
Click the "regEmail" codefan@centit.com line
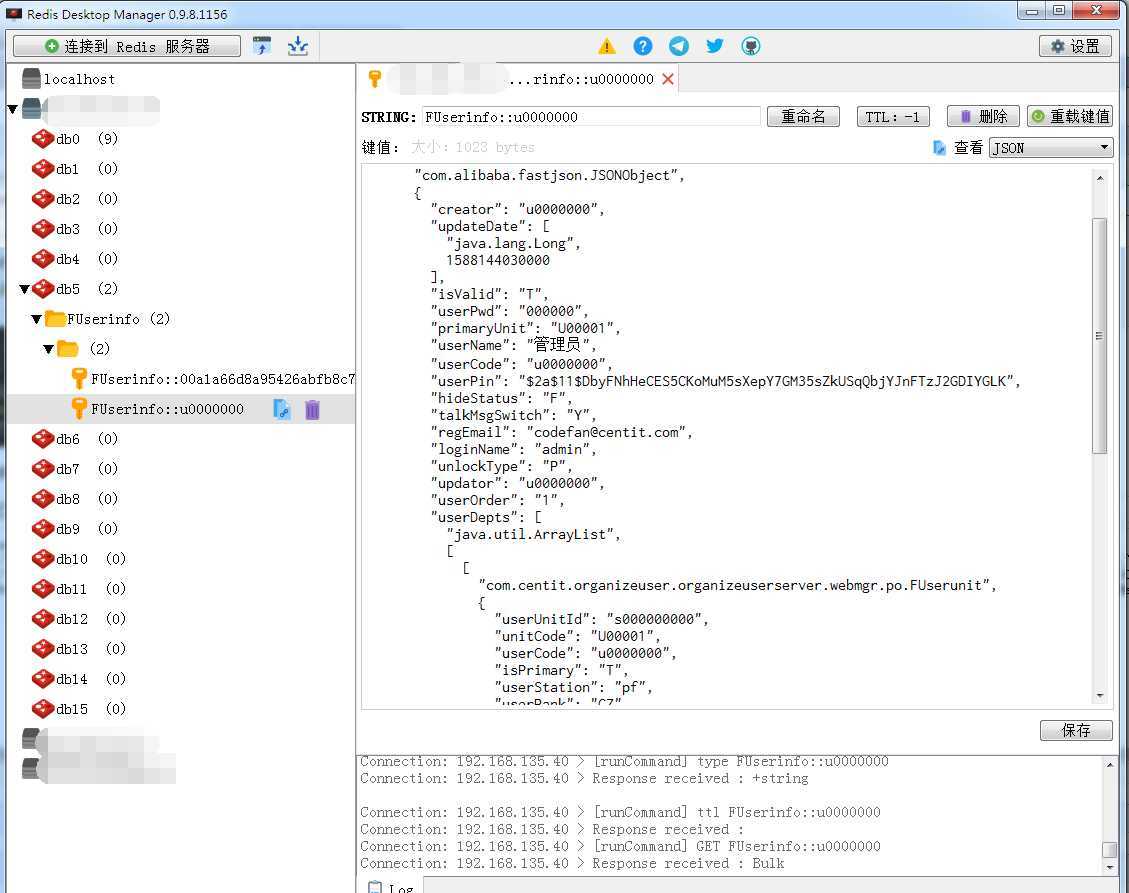coord(562,433)
